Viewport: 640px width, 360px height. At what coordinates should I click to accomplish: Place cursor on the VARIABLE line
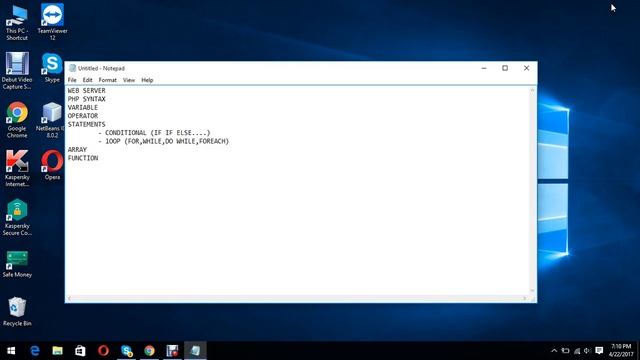click(x=83, y=107)
